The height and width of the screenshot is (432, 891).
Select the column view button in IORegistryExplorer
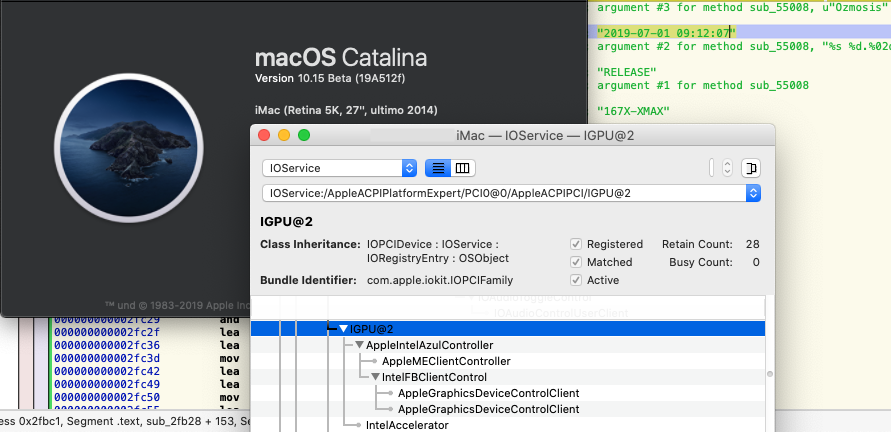click(463, 168)
